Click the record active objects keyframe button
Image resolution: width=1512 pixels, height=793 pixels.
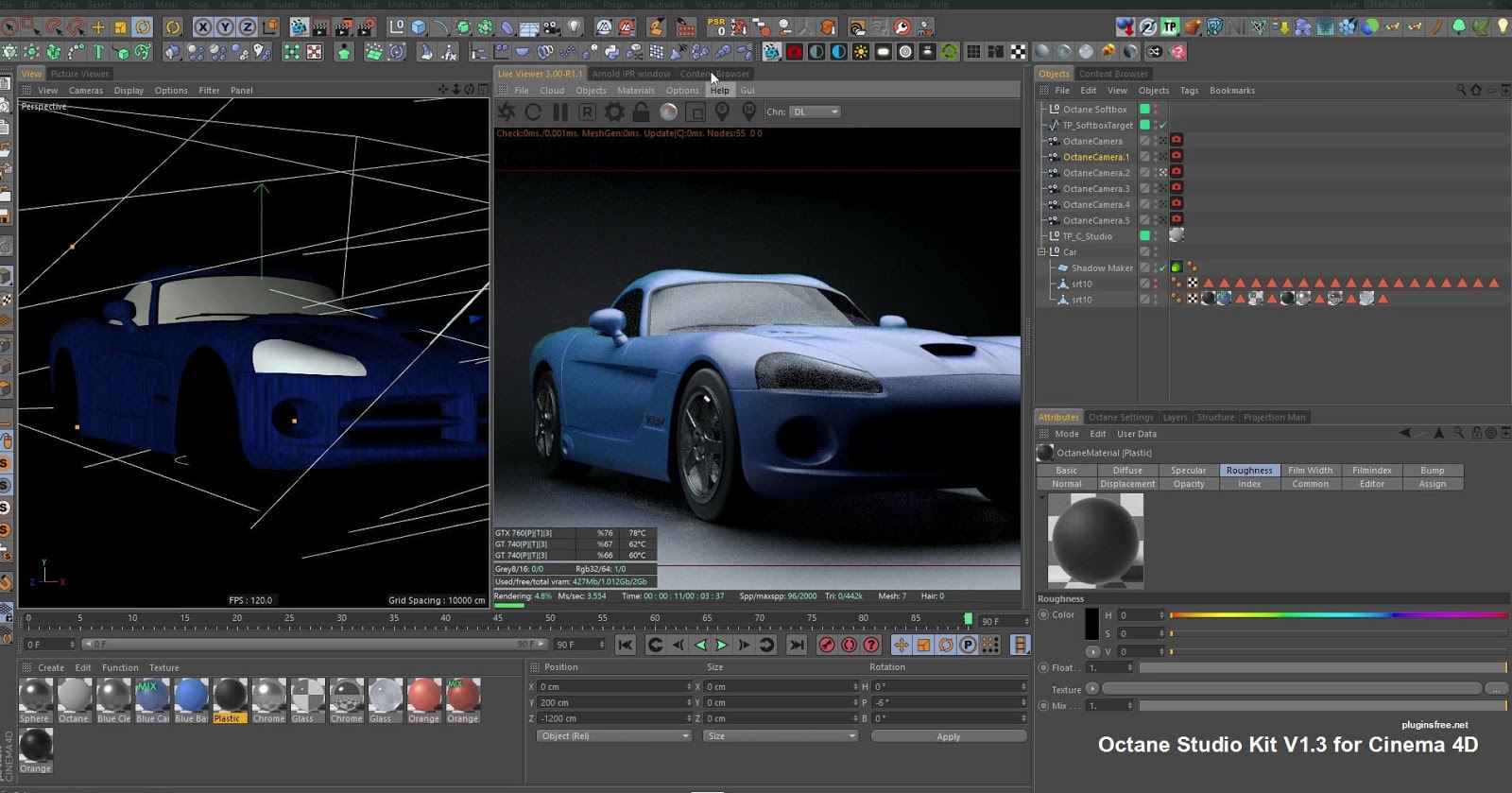[x=827, y=645]
